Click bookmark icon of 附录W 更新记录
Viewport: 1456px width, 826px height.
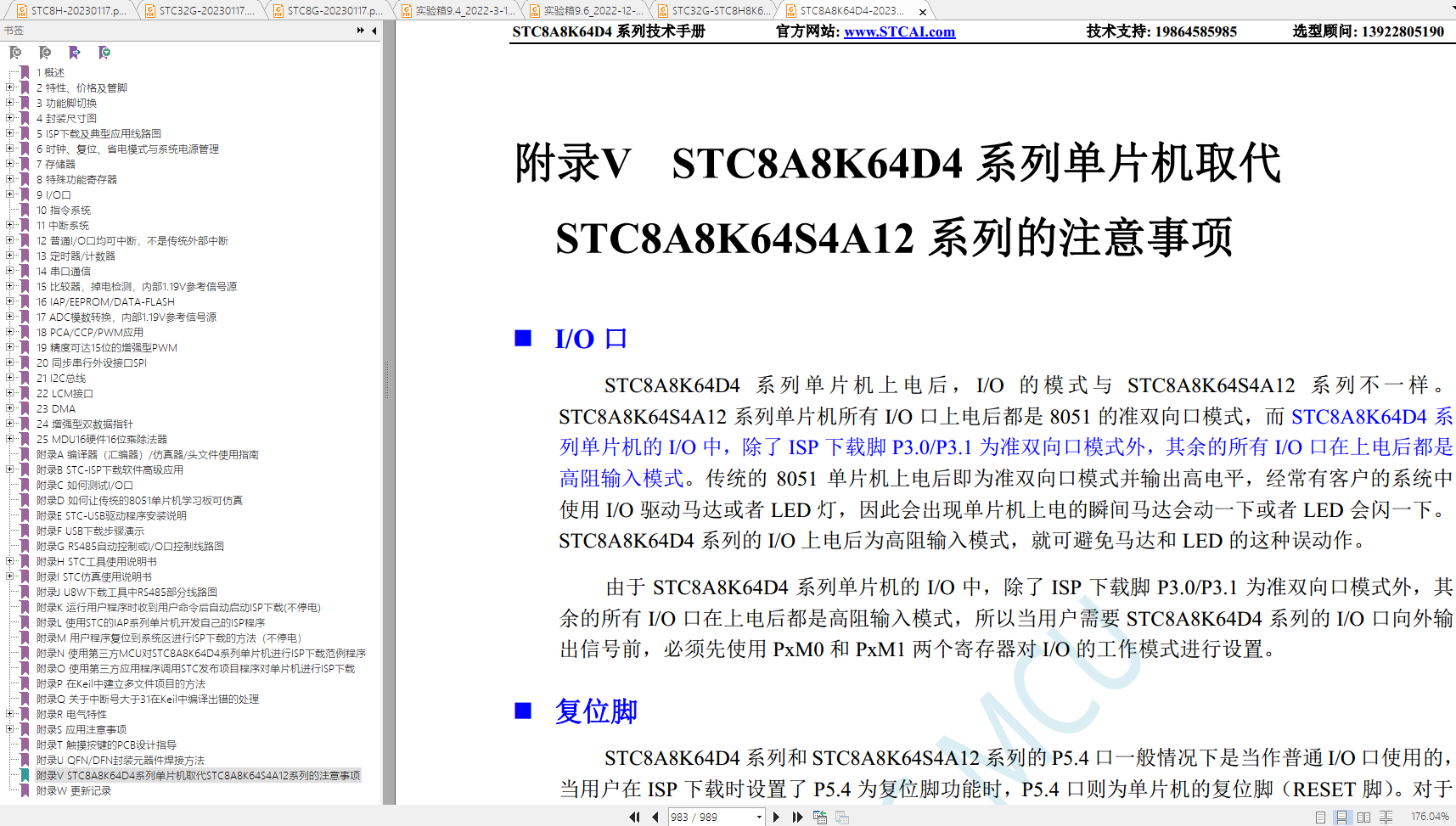coord(25,790)
